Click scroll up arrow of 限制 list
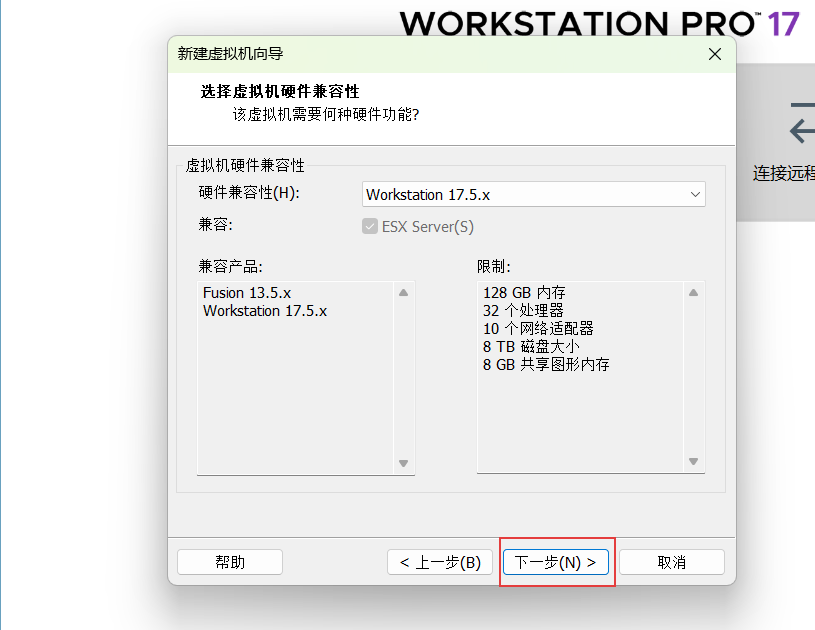 pyautogui.click(x=693, y=293)
